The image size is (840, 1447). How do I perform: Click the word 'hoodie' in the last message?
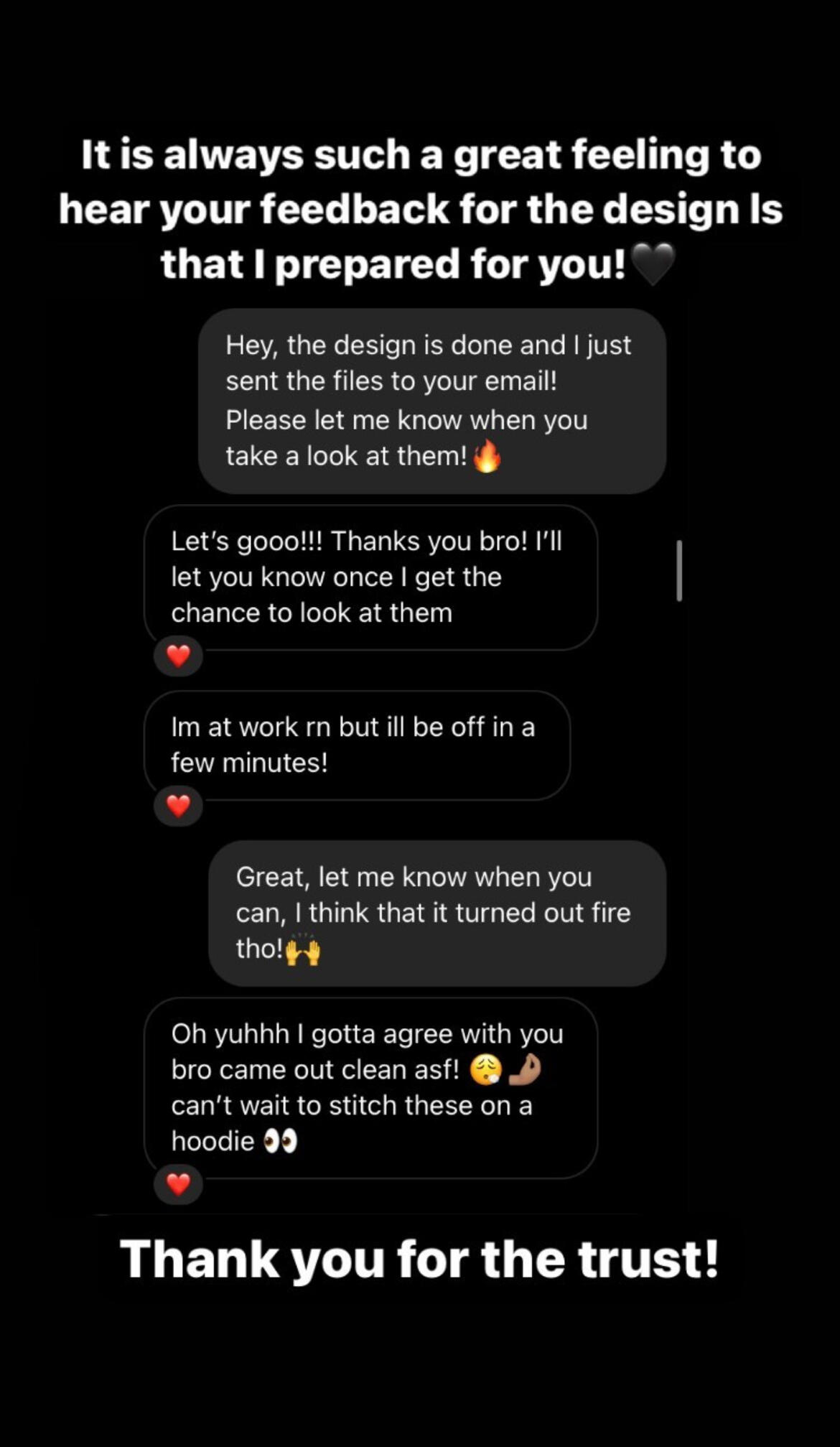(x=213, y=1141)
